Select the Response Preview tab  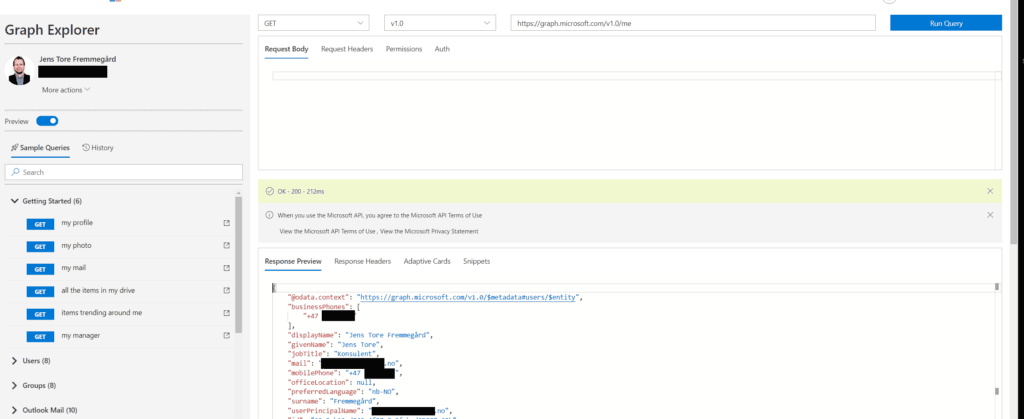tap(293, 261)
